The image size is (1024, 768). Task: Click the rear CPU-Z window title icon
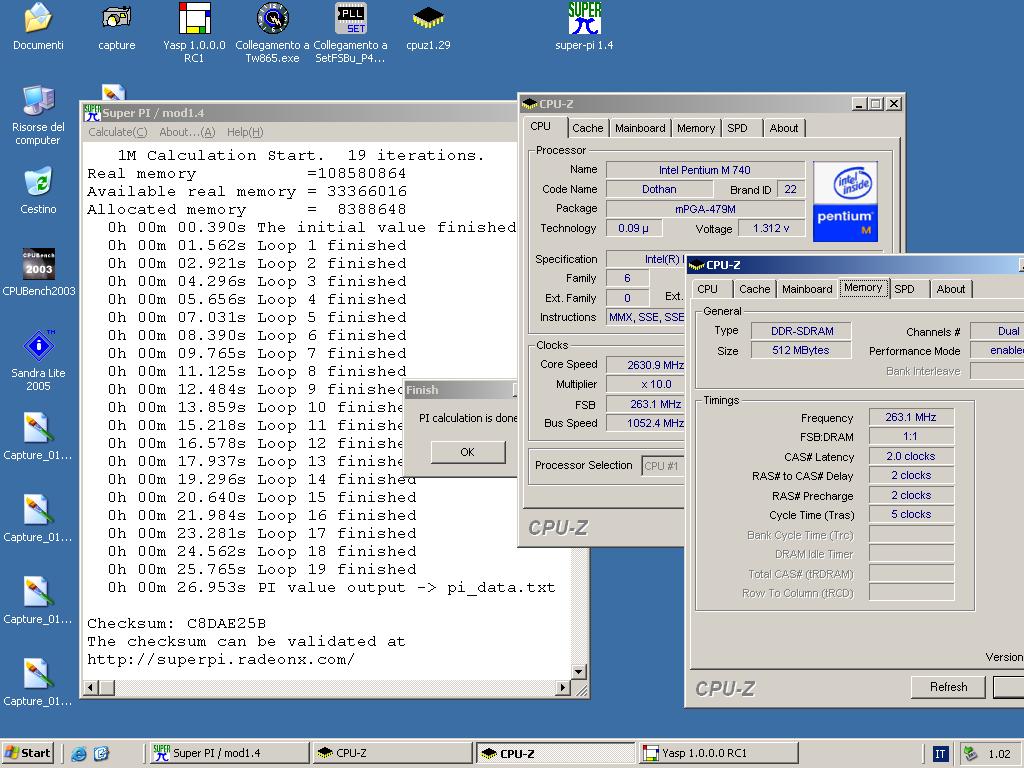click(530, 104)
